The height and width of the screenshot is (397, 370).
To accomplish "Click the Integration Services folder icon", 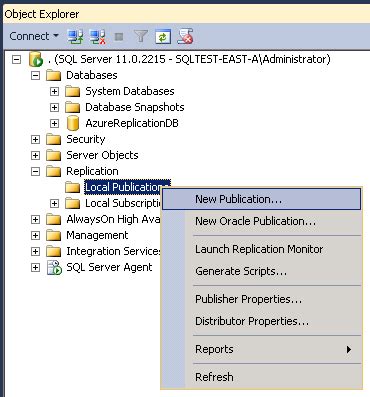I will click(53, 251).
